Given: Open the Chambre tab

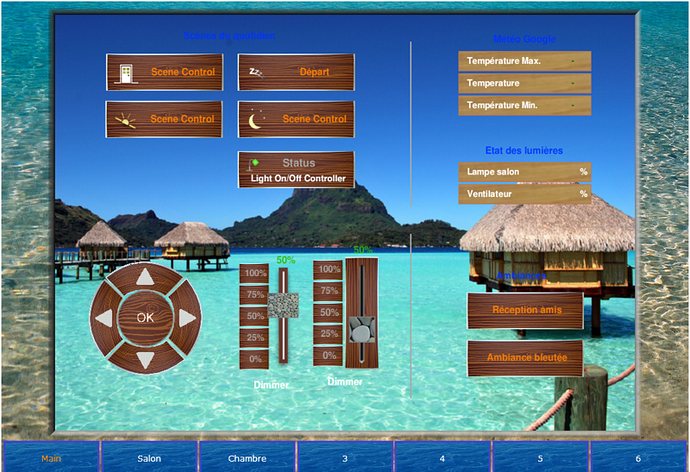Looking at the screenshot, I should (247, 458).
